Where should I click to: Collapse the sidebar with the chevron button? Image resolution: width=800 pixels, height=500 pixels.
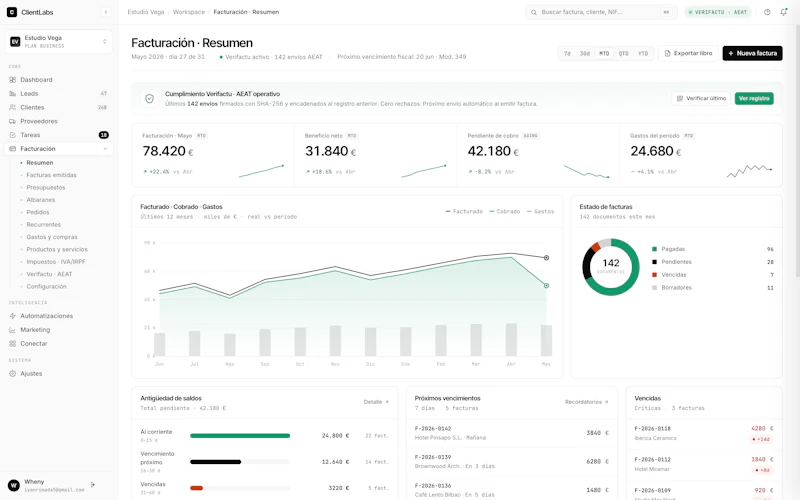[106, 12]
